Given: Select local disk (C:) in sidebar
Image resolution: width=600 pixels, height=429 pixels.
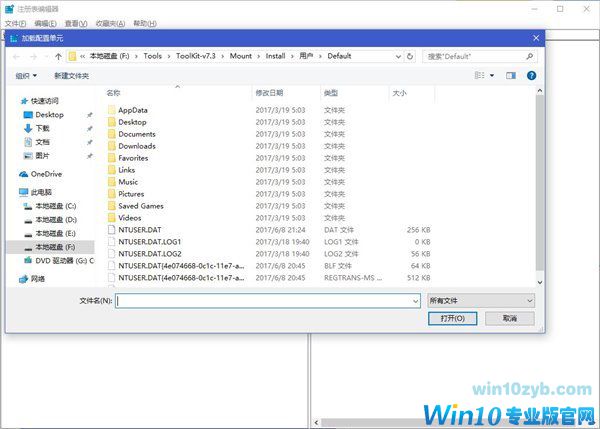Looking at the screenshot, I should pos(56,206).
